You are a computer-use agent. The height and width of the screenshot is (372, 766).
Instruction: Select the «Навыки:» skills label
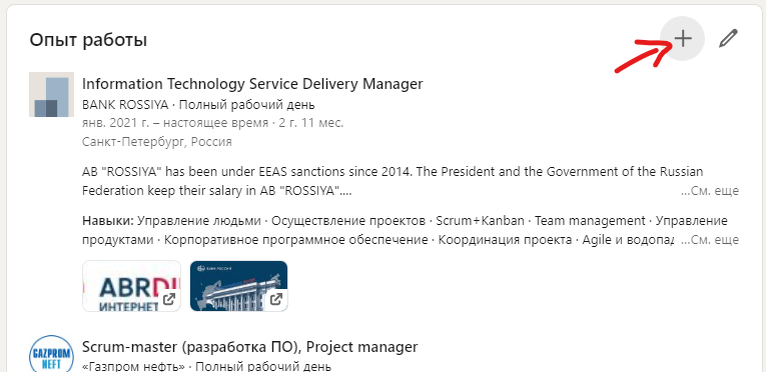pyautogui.click(x=108, y=221)
